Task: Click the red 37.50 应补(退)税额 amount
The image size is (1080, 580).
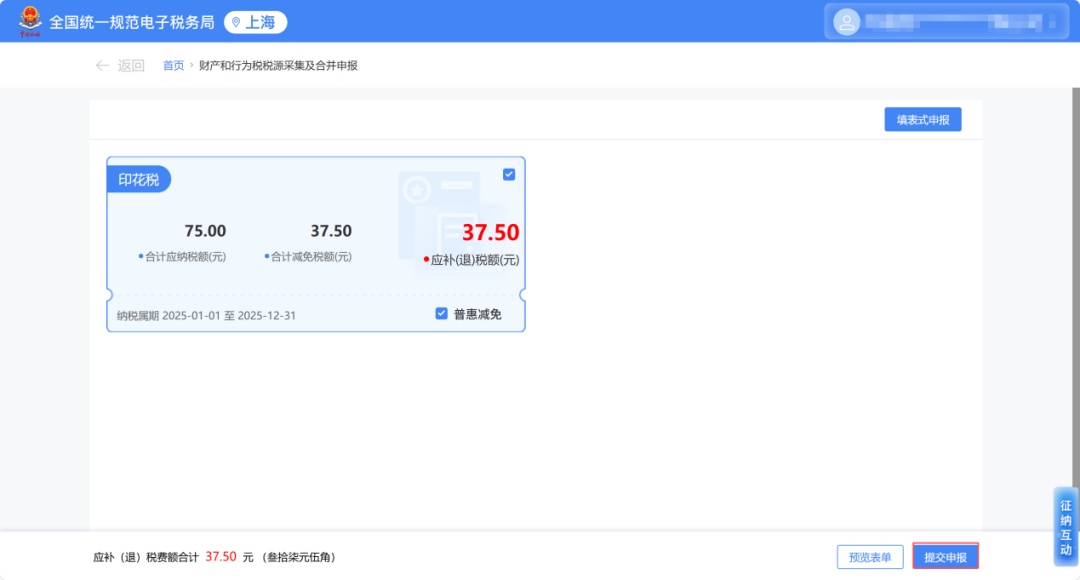Action: point(490,232)
